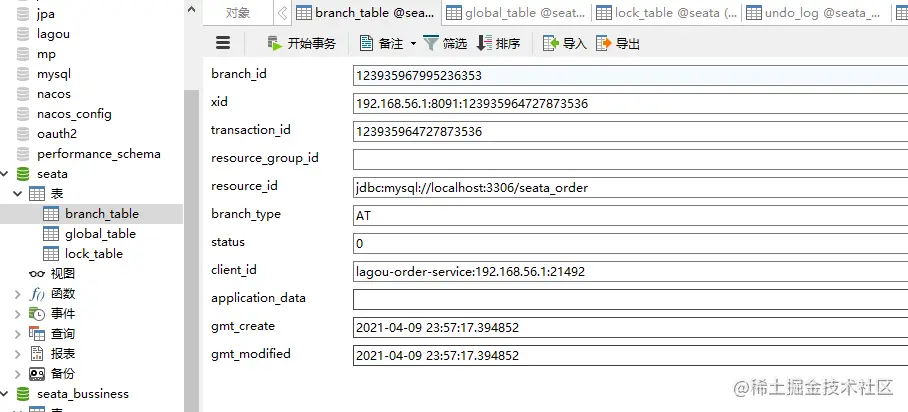Viewport: 908px width, 412px height.
Task: Open the hamburger menu icon in toolbar
Action: coord(223,43)
